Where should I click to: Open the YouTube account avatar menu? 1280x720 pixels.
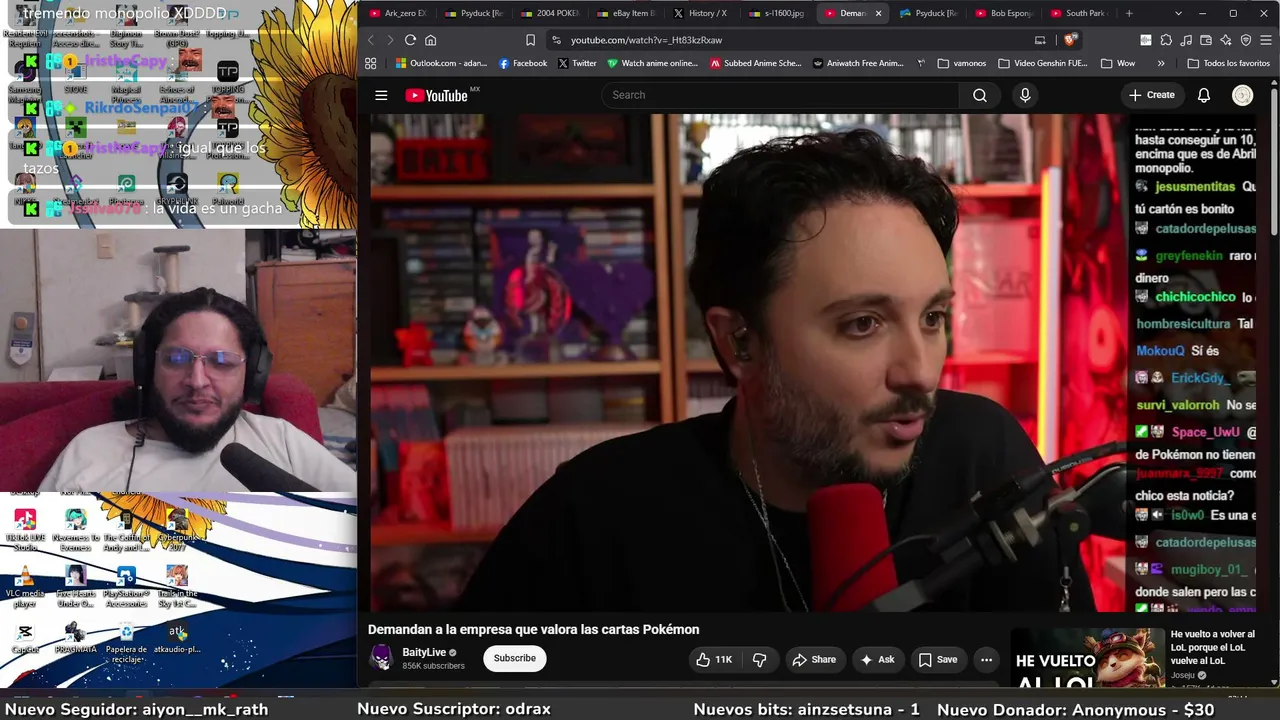[1243, 95]
